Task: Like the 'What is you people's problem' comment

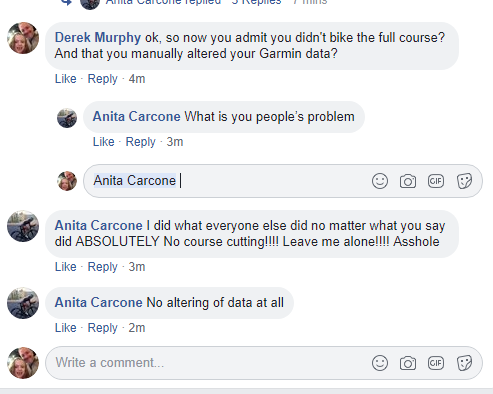Action: [x=104, y=142]
